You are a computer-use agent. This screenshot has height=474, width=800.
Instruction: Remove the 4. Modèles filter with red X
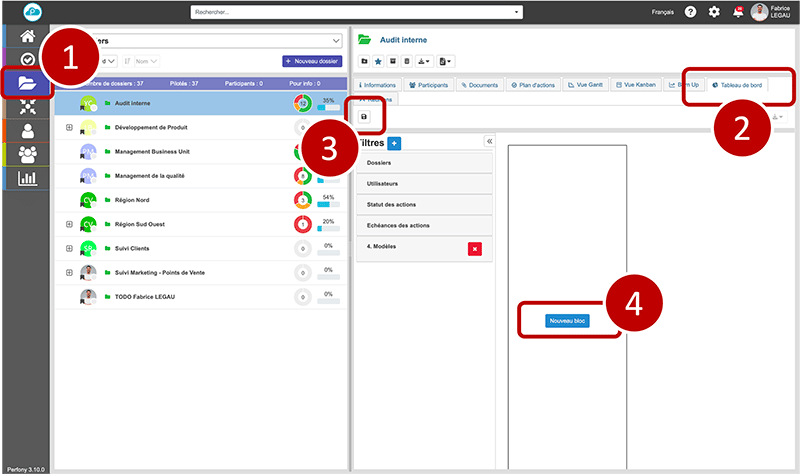[474, 249]
